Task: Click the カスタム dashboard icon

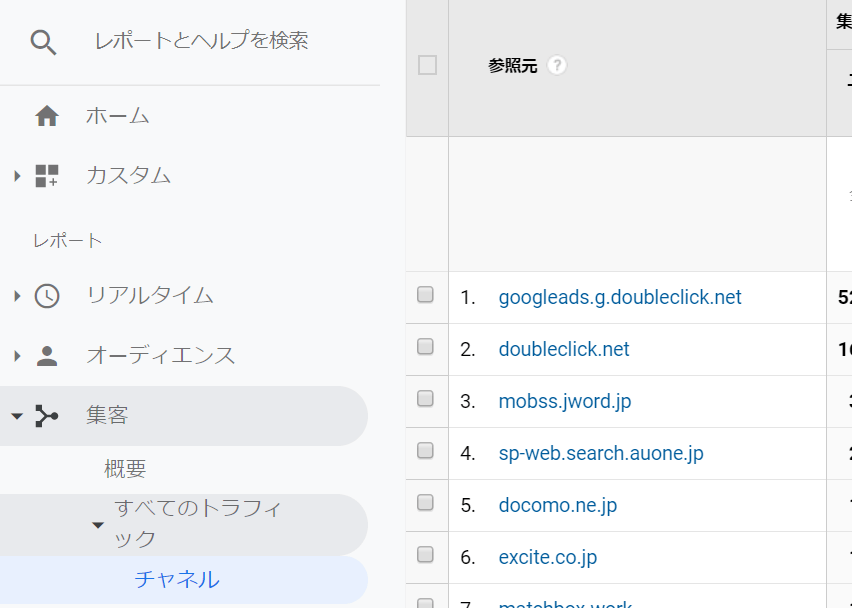Action: [47, 175]
